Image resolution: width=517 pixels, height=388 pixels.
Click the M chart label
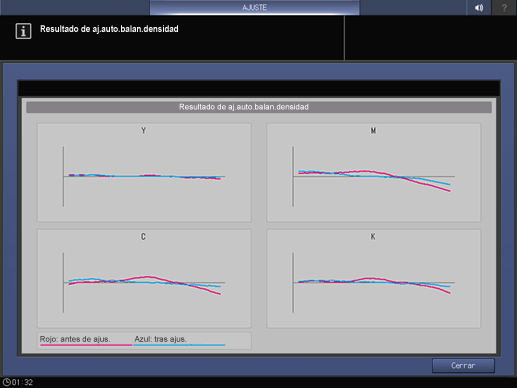pos(373,131)
